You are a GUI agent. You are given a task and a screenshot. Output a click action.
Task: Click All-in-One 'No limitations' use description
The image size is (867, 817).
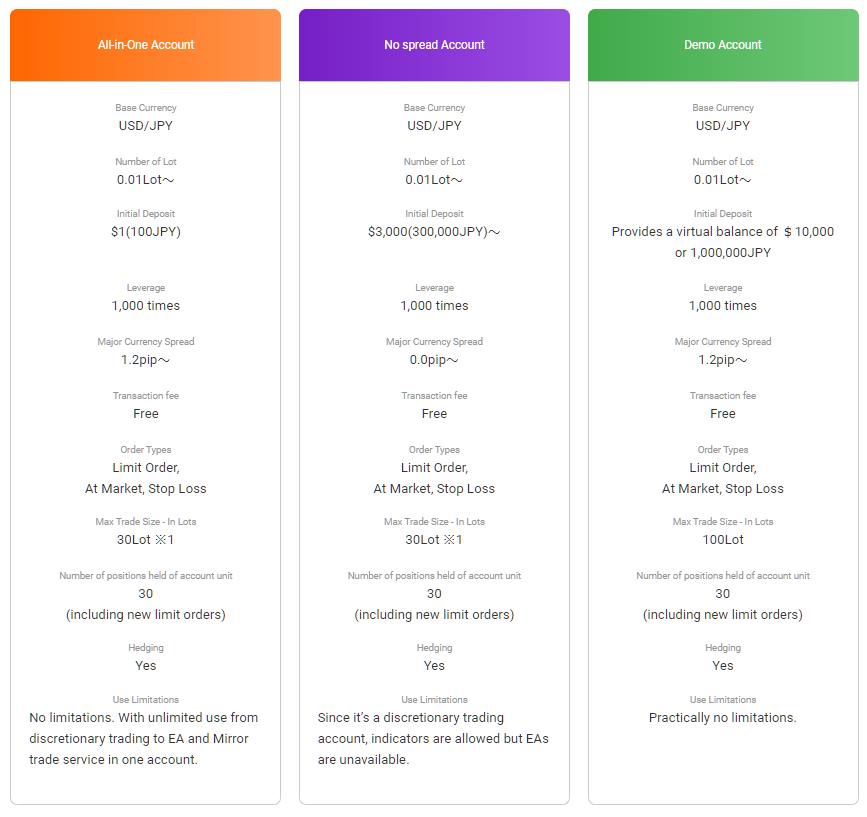(144, 739)
